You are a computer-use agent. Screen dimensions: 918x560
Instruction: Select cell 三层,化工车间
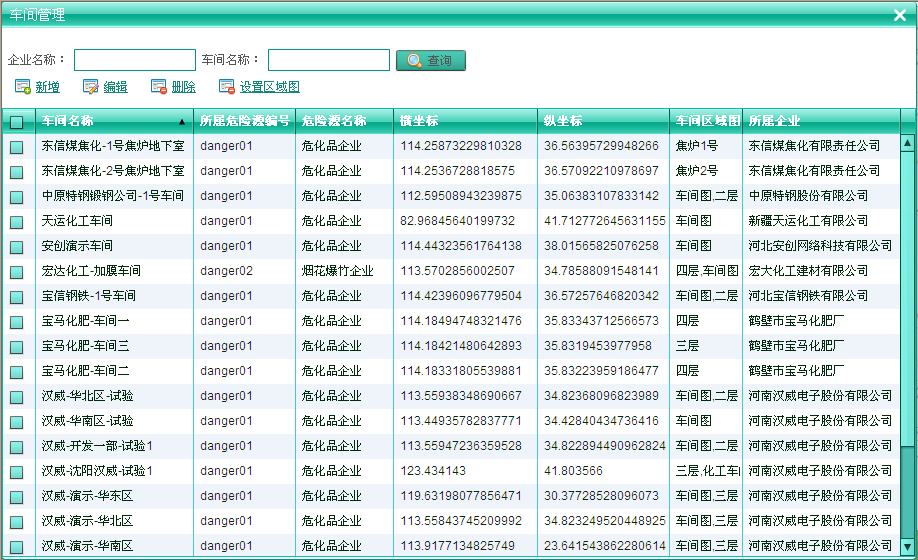[x=708, y=471]
